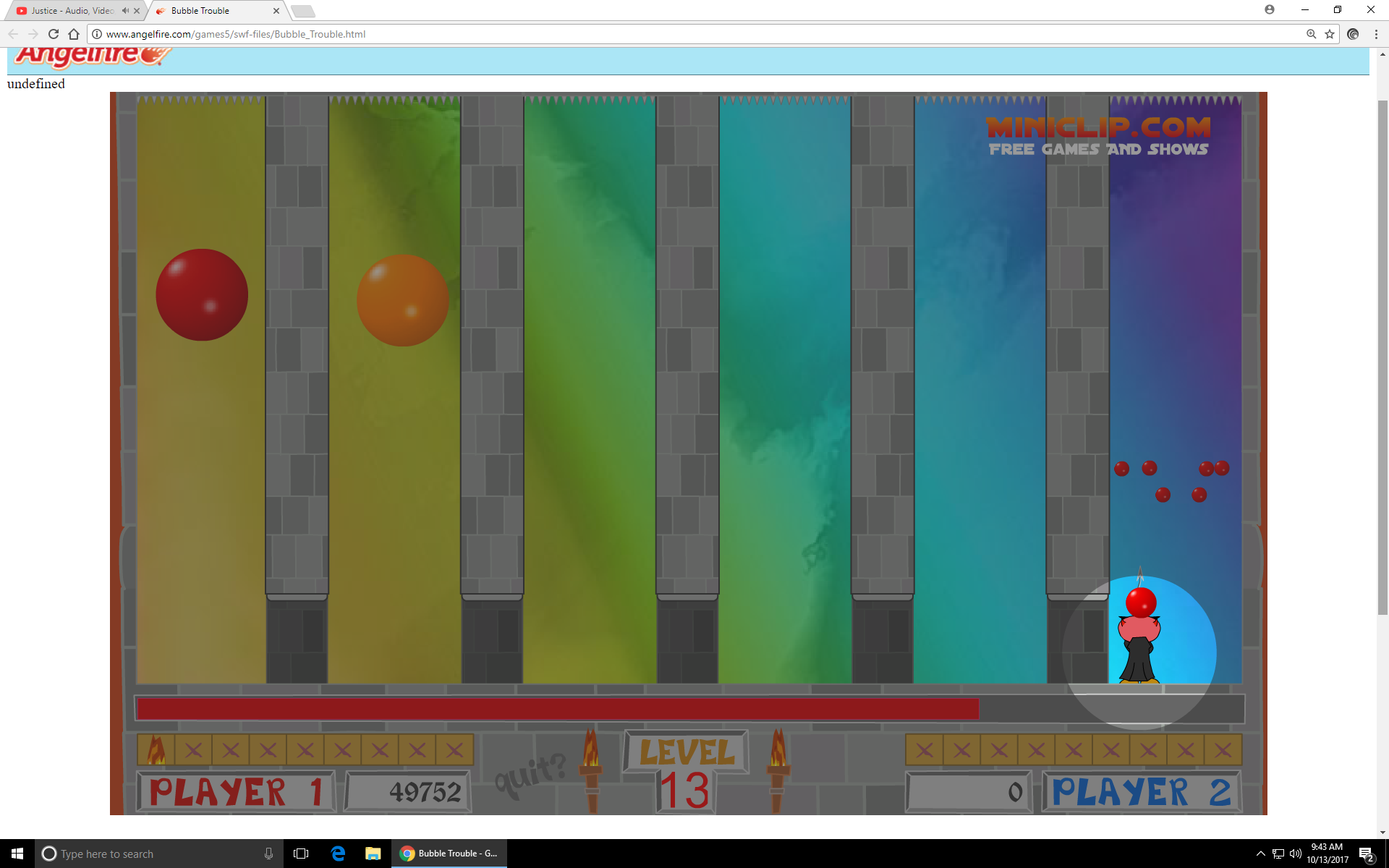Image resolution: width=1389 pixels, height=868 pixels.
Task: Open the Windows Action Center notifications
Action: tap(1366, 854)
